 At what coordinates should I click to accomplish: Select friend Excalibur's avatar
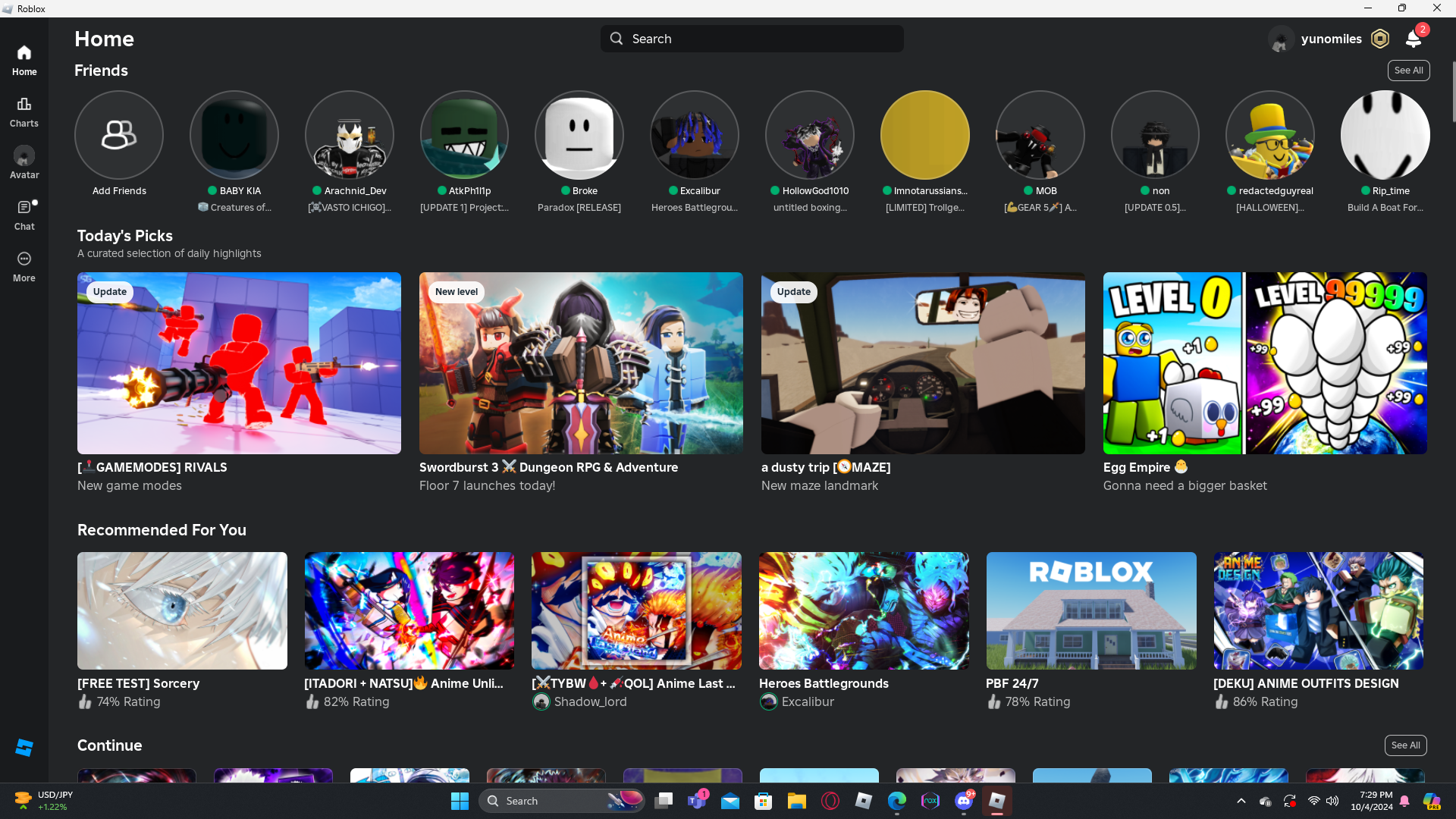695,135
